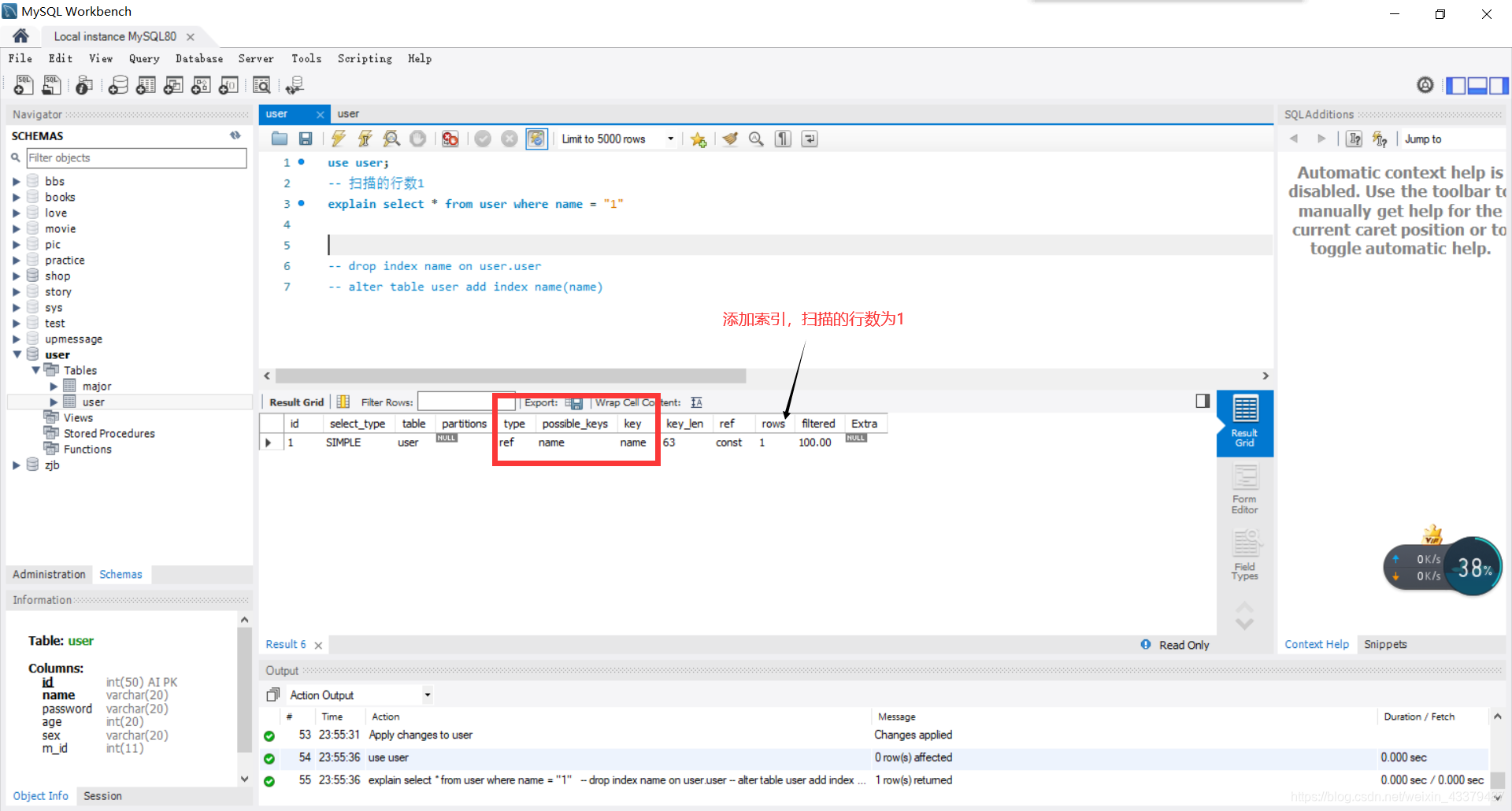Open the Form Editor view
The height and width of the screenshot is (811, 1512).
click(x=1244, y=490)
